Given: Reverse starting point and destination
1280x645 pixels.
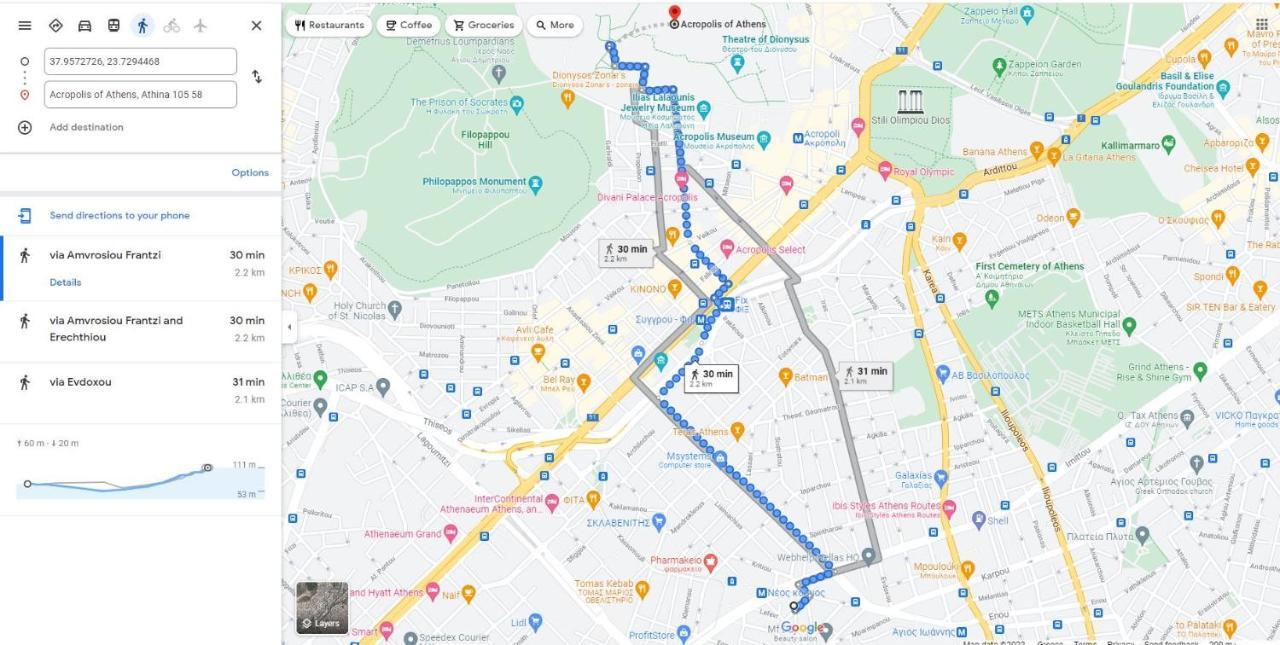Looking at the screenshot, I should click(257, 77).
